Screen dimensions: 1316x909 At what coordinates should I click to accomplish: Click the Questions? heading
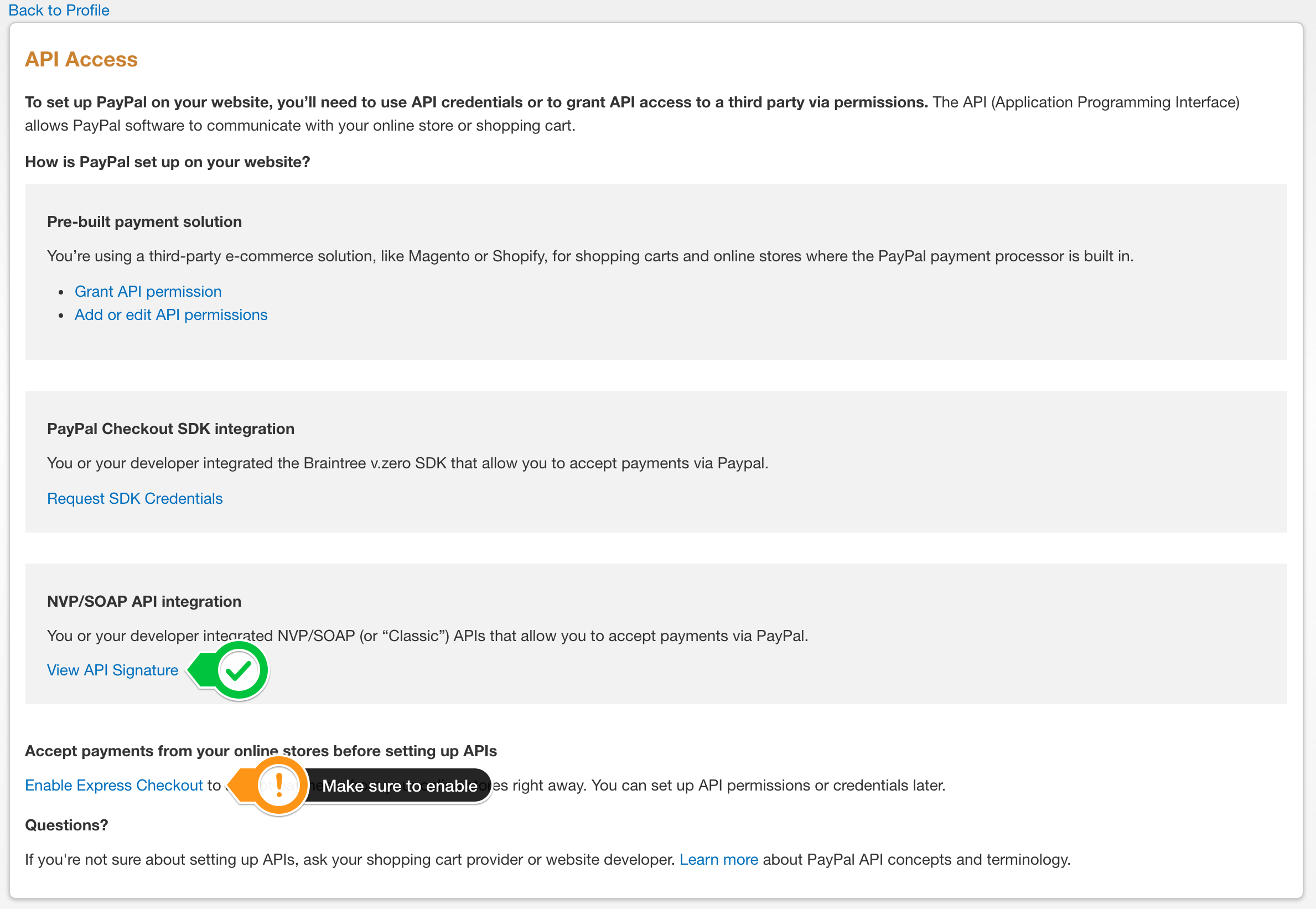tap(66, 825)
